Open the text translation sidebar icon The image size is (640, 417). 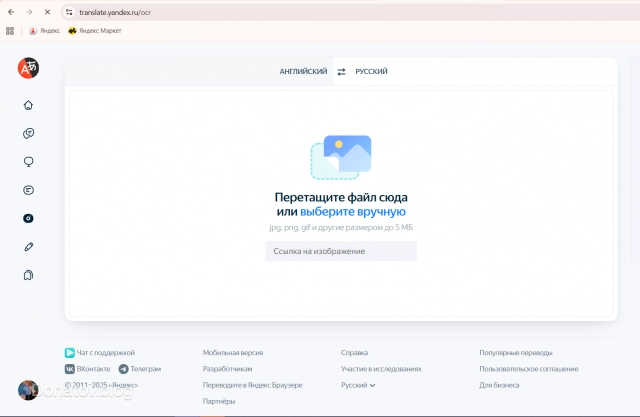28,190
